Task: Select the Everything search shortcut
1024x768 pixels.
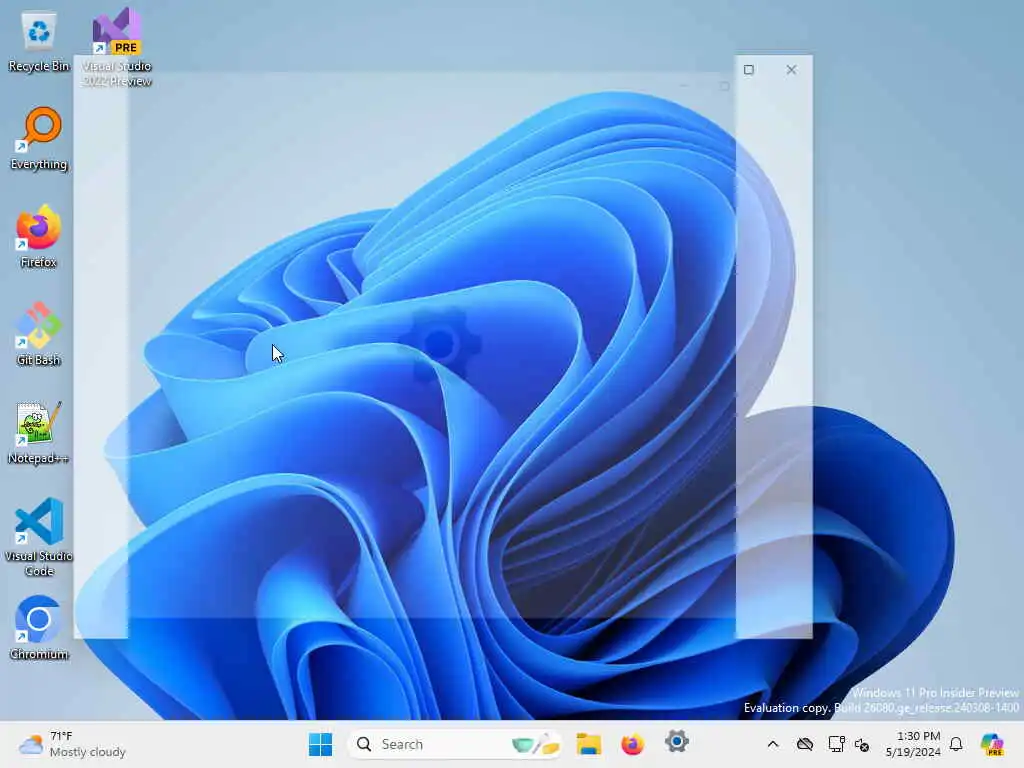Action: click(39, 139)
